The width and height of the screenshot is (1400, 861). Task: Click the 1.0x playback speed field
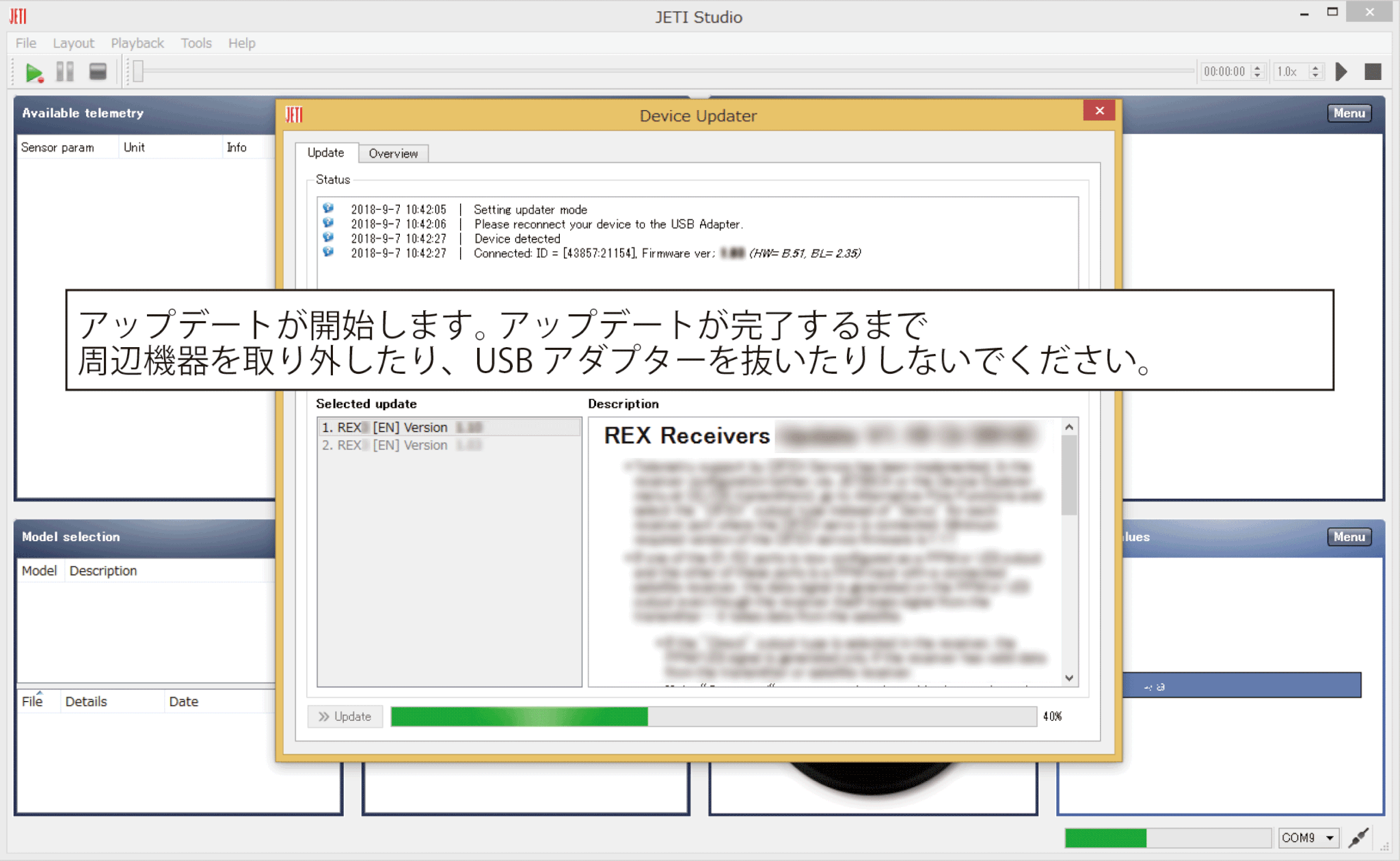[1291, 71]
